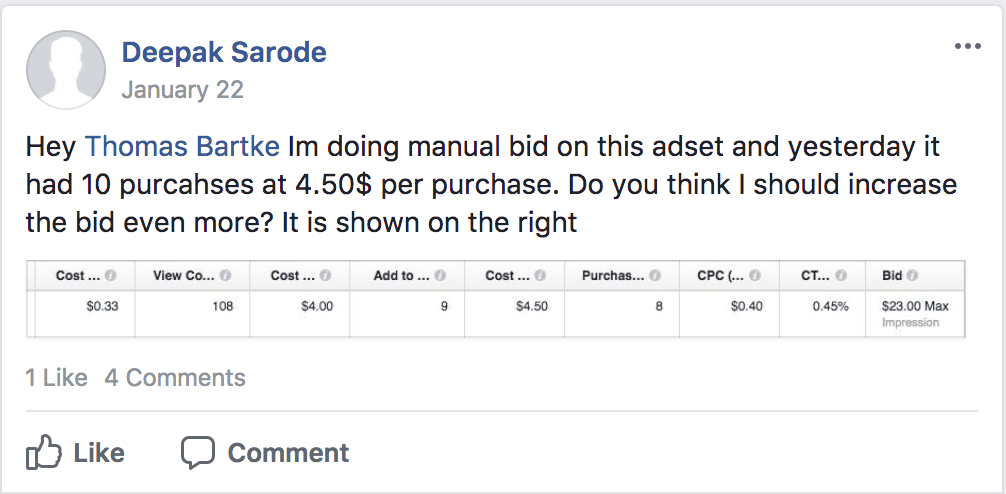Open the January 22 post timestamp

coord(183,90)
